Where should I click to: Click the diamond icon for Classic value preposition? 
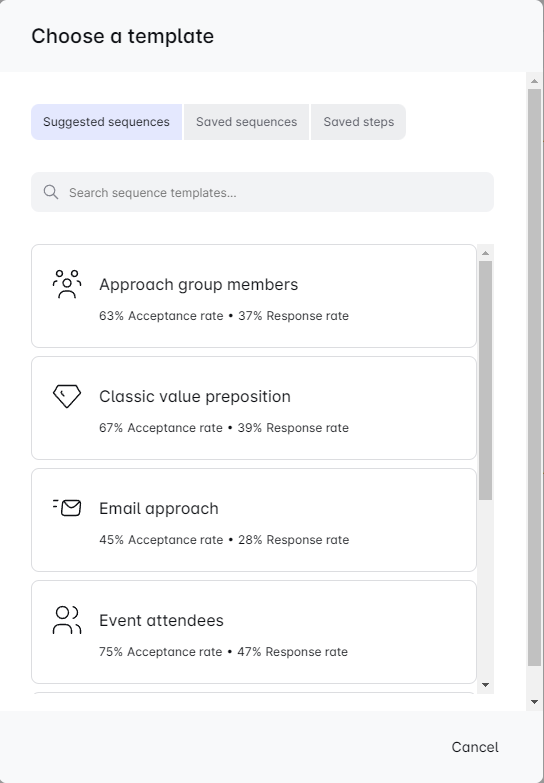pyautogui.click(x=66, y=396)
